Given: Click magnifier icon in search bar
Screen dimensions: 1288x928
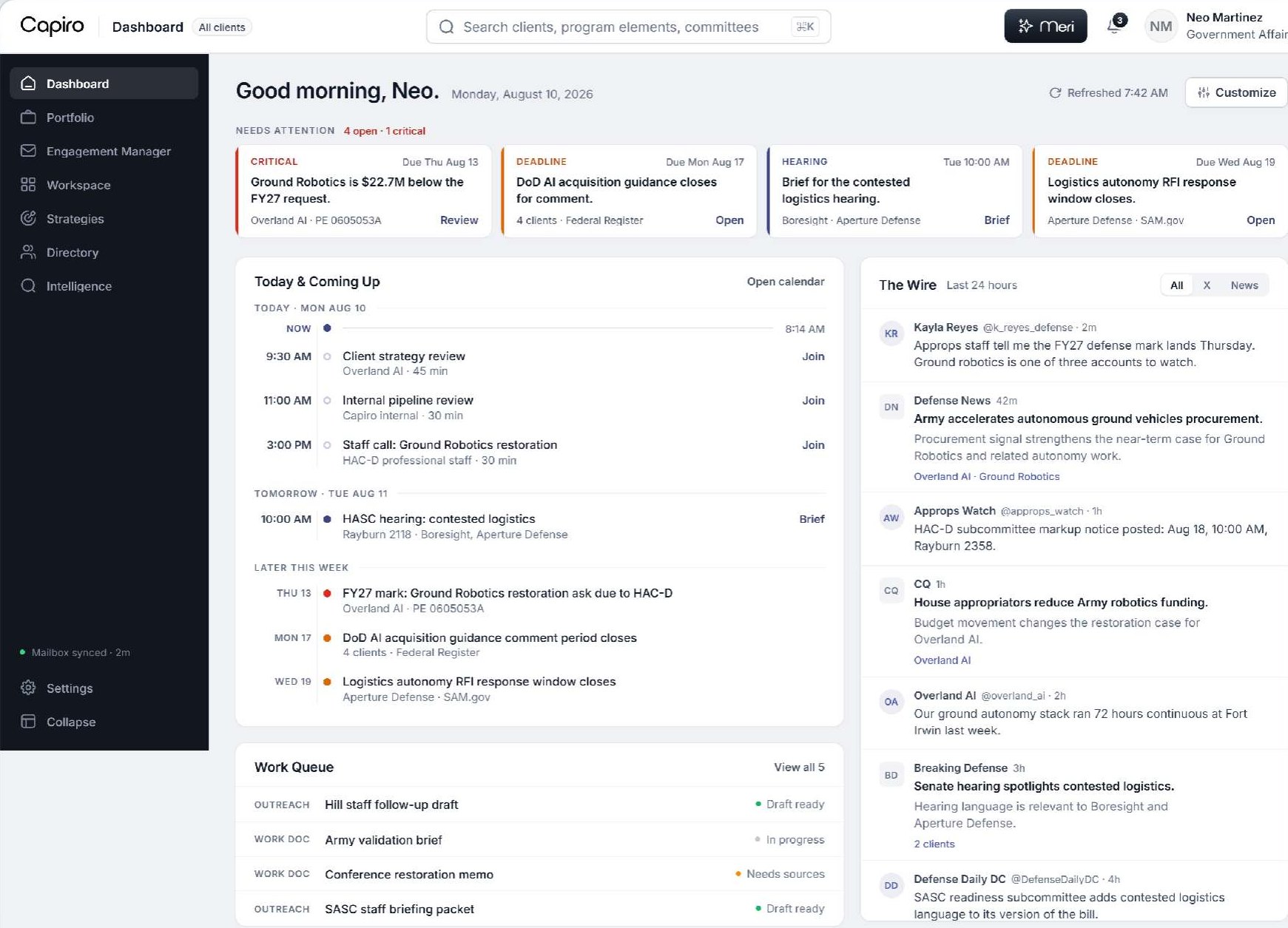Looking at the screenshot, I should pyautogui.click(x=446, y=27).
